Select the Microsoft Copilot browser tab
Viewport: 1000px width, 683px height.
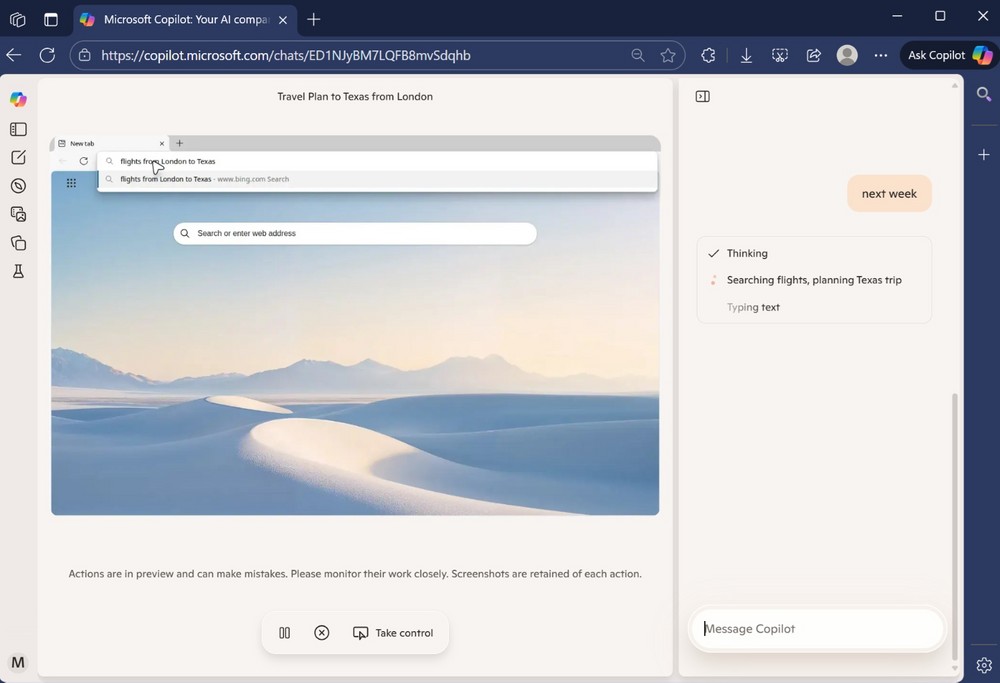175,19
